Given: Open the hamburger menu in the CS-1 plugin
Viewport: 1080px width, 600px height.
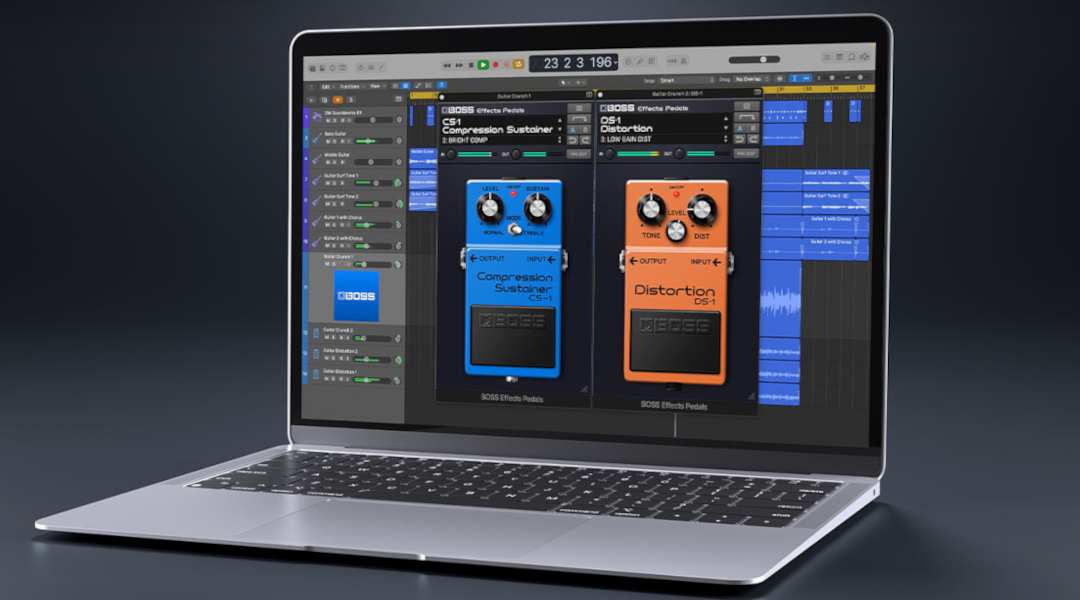Looking at the screenshot, I should click(x=579, y=109).
